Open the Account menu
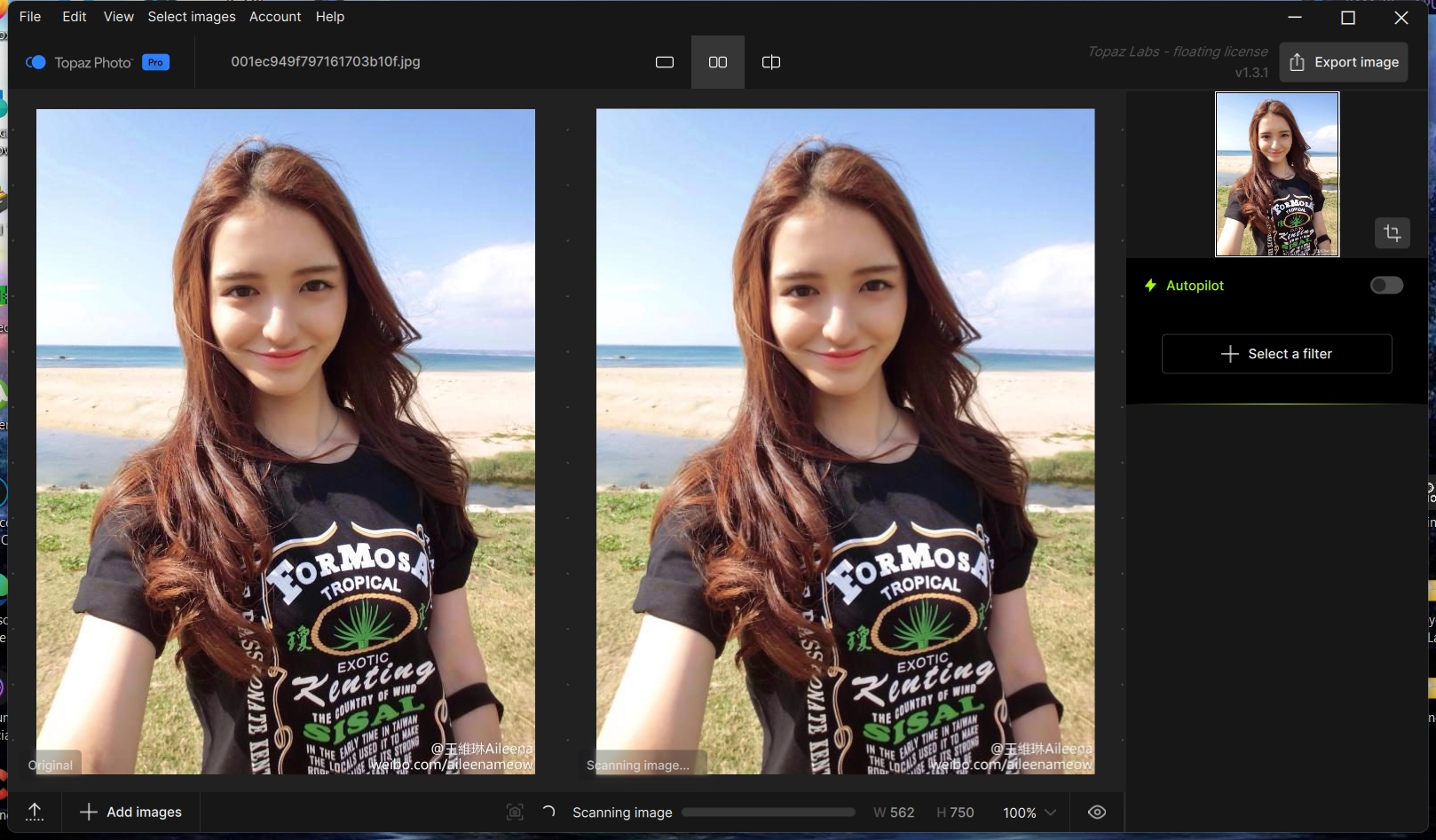 pos(275,17)
